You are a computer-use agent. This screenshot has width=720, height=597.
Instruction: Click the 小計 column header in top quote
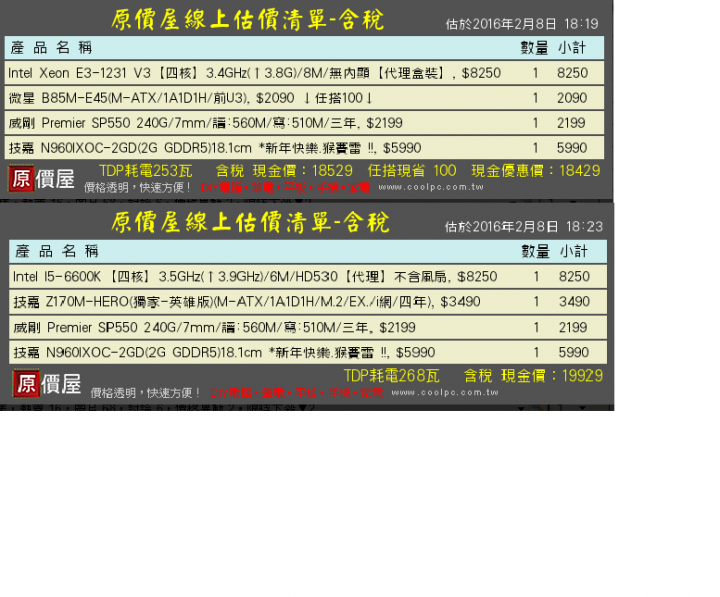tap(572, 47)
